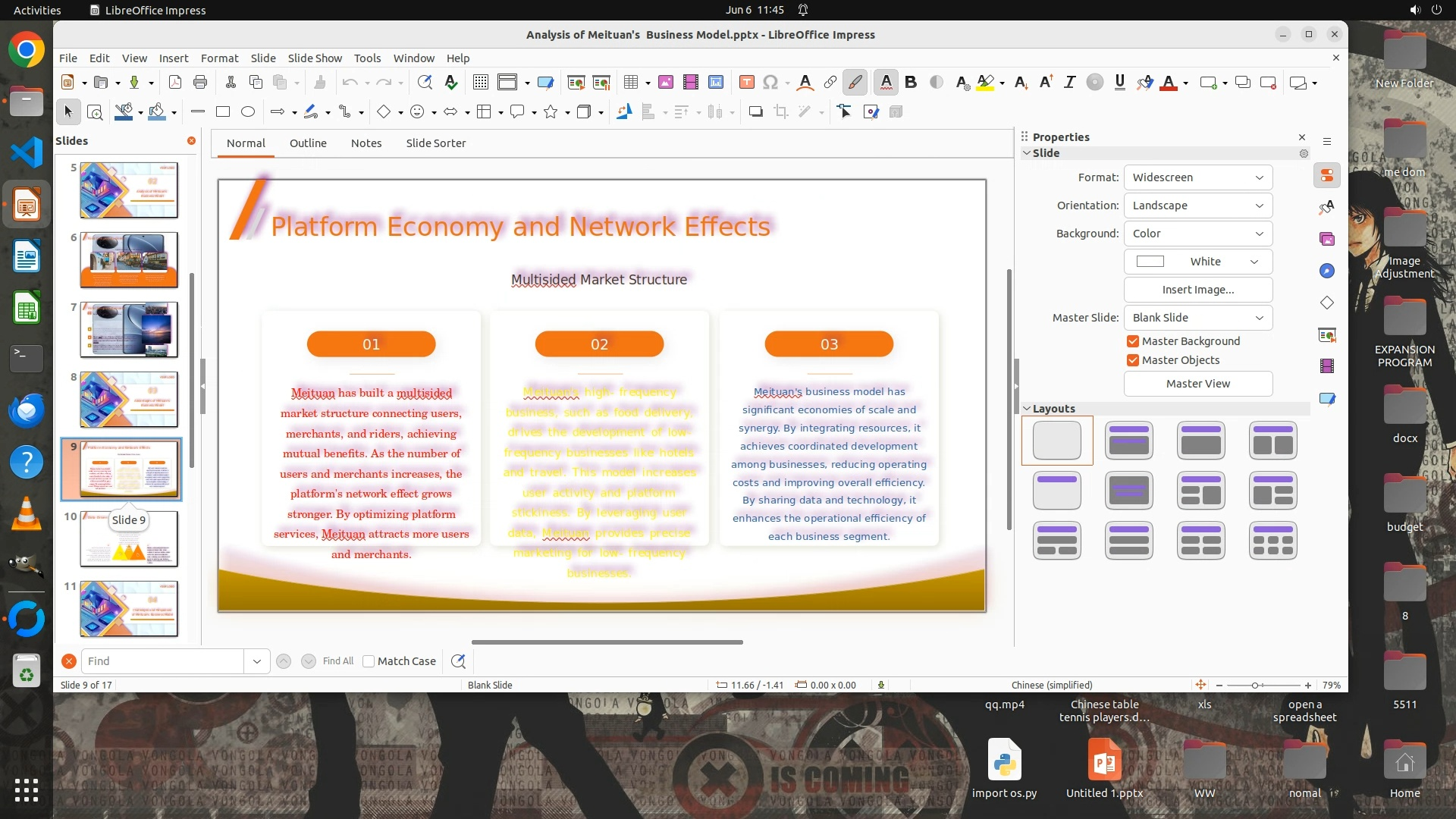Viewport: 1456px width, 819px height.
Task: Click the Underline text icon
Action: pos(1119,83)
